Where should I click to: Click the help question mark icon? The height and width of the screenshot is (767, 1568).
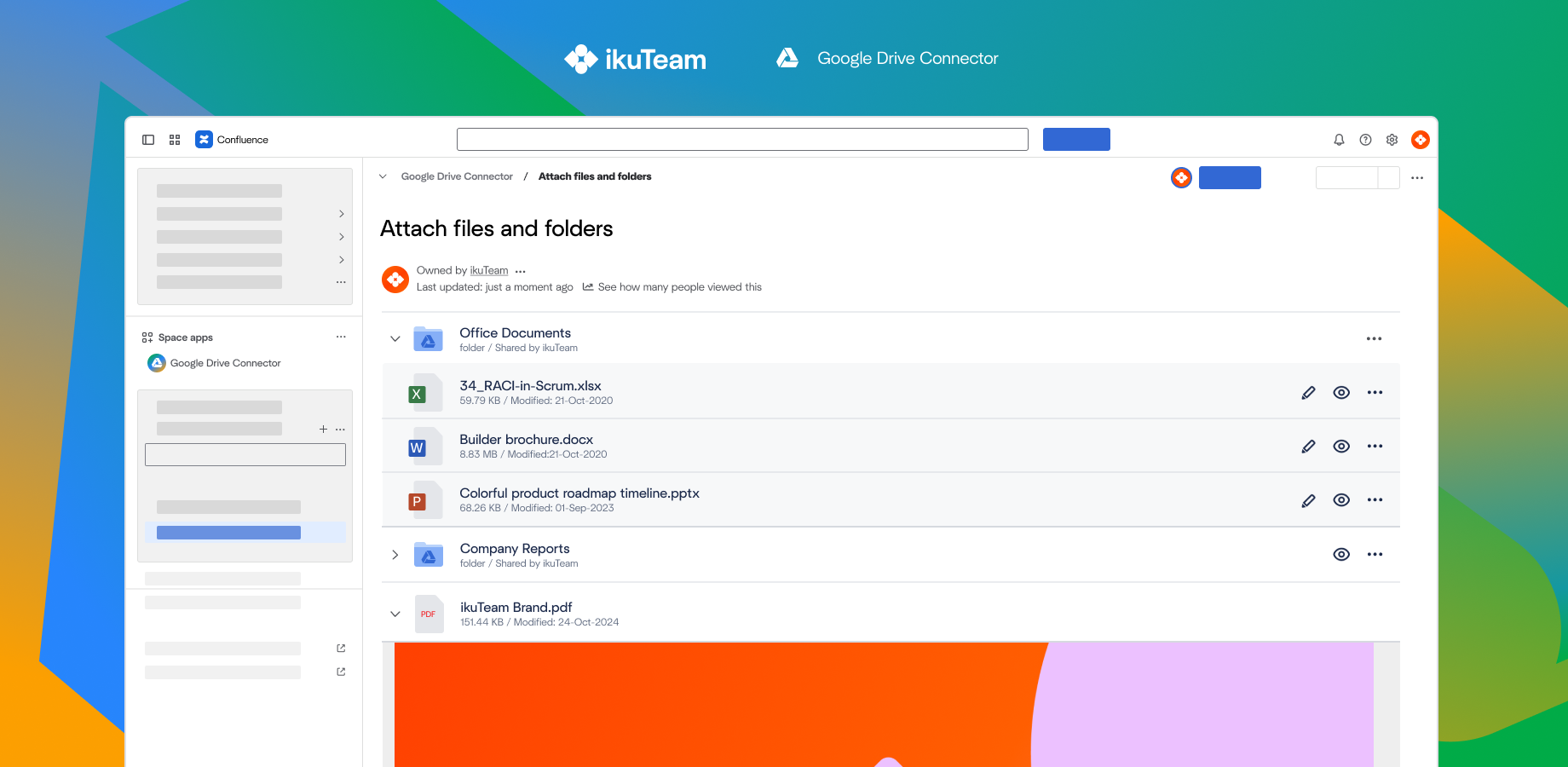[1365, 139]
